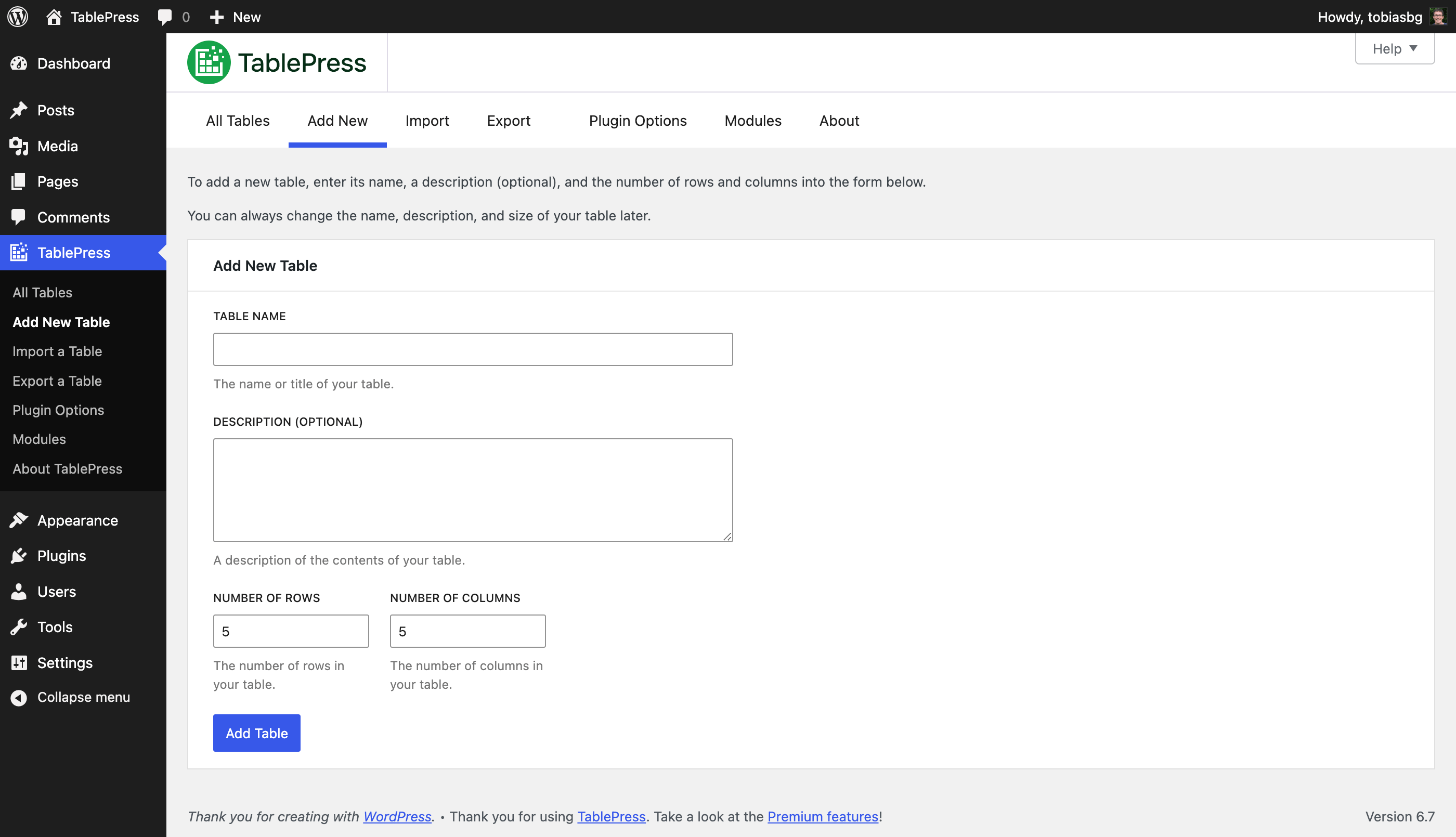This screenshot has width=1456, height=837.
Task: Open the Media library icon
Action: tap(19, 146)
